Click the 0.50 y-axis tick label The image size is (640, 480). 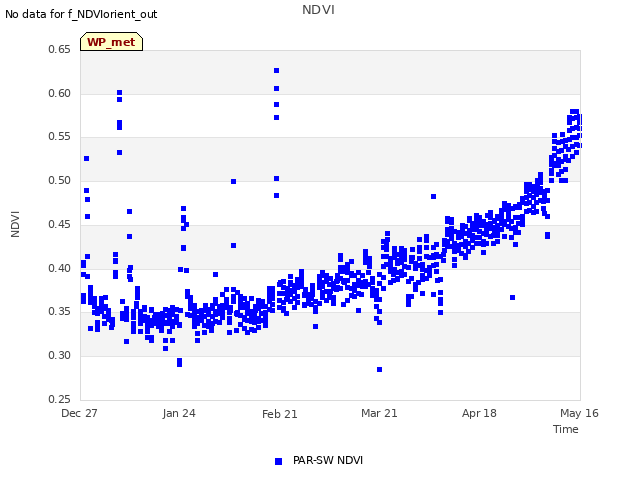point(60,180)
